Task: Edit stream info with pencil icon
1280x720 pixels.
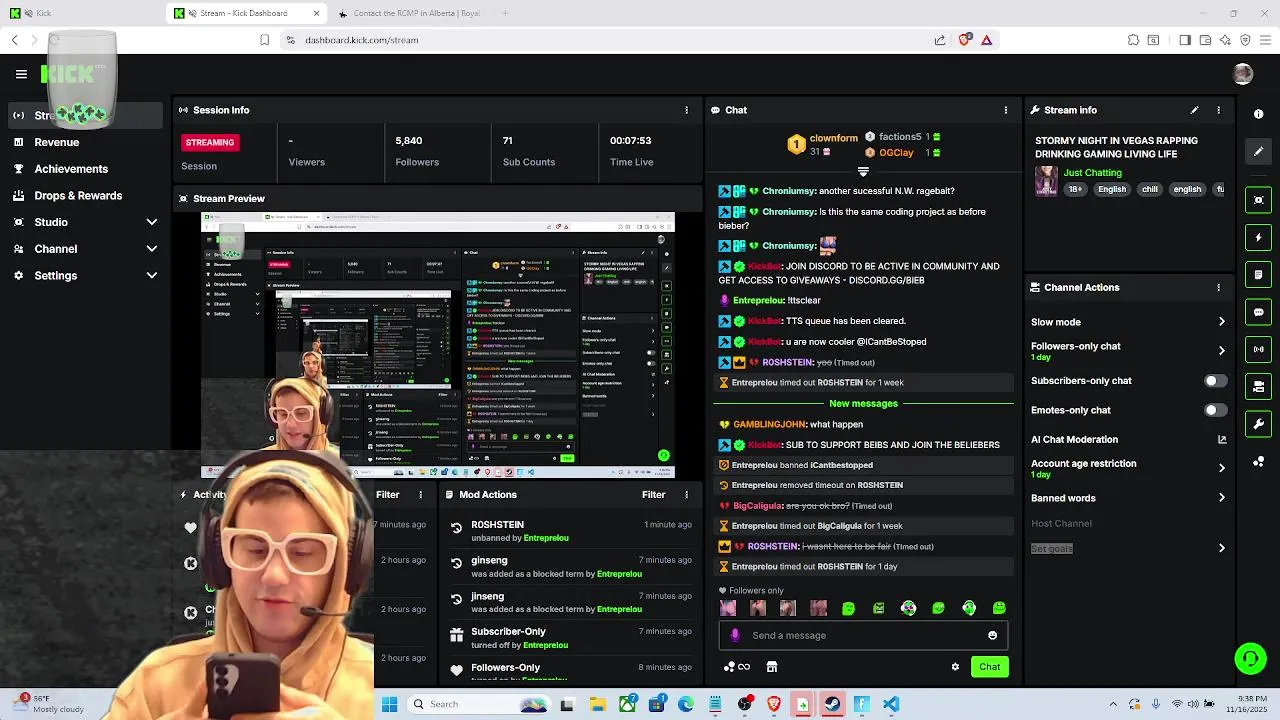Action: 1194,110
